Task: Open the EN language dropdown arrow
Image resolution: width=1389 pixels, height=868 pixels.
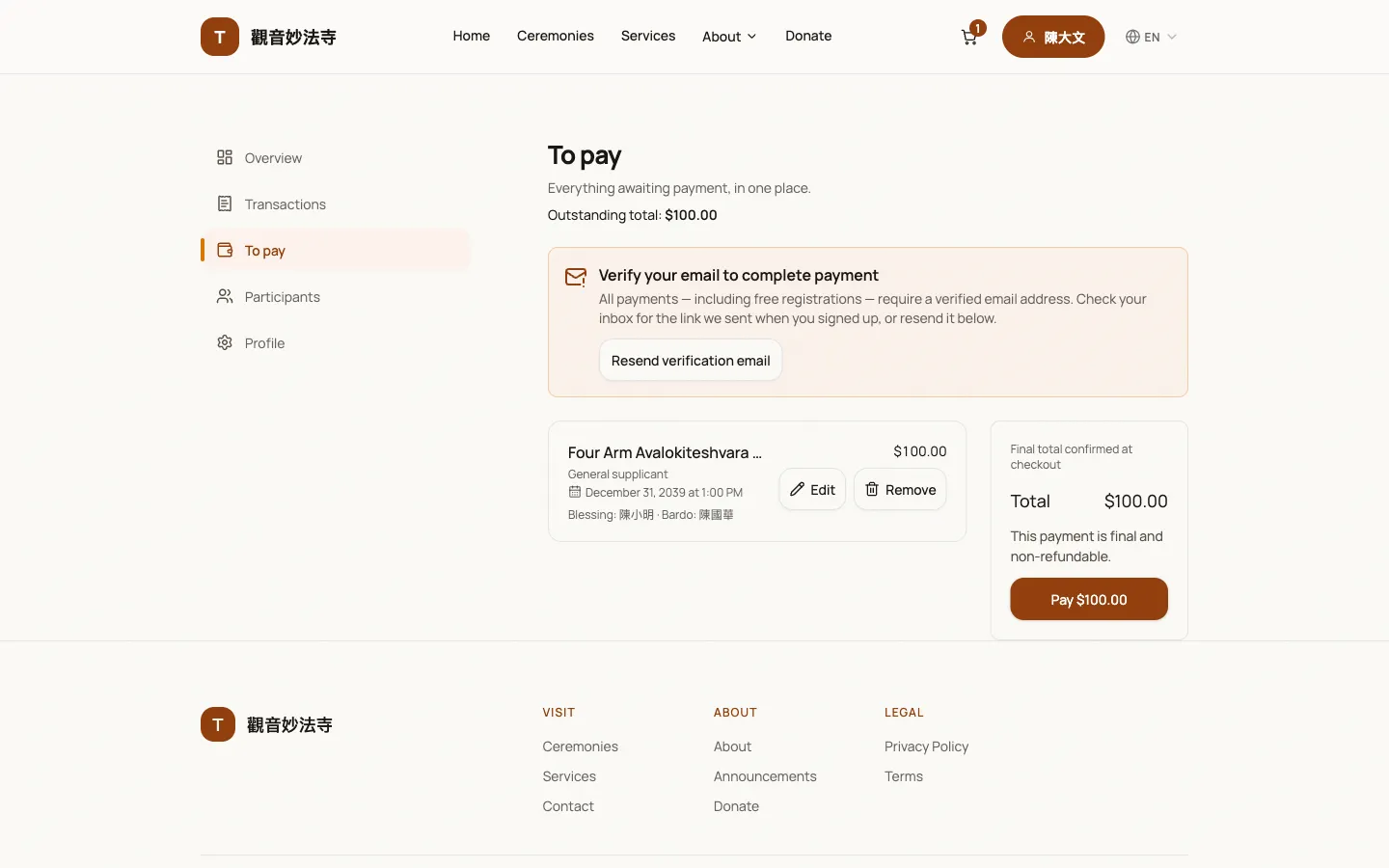Action: click(x=1172, y=37)
